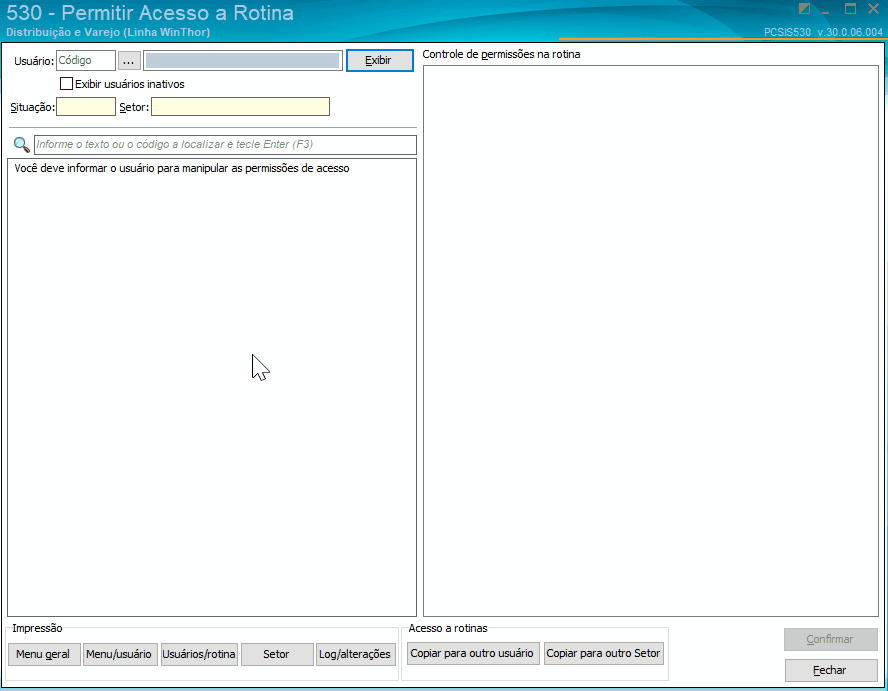The width and height of the screenshot is (888, 691).
Task: Enable Exibir usuários inativos checkbox
Action: [66, 84]
